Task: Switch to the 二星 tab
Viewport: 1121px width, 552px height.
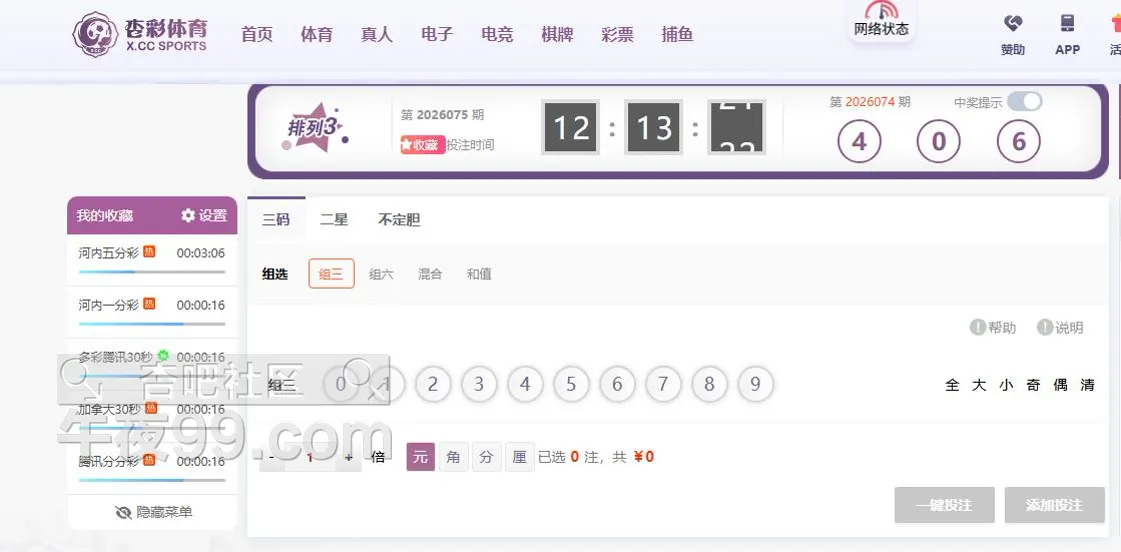Action: point(334,220)
